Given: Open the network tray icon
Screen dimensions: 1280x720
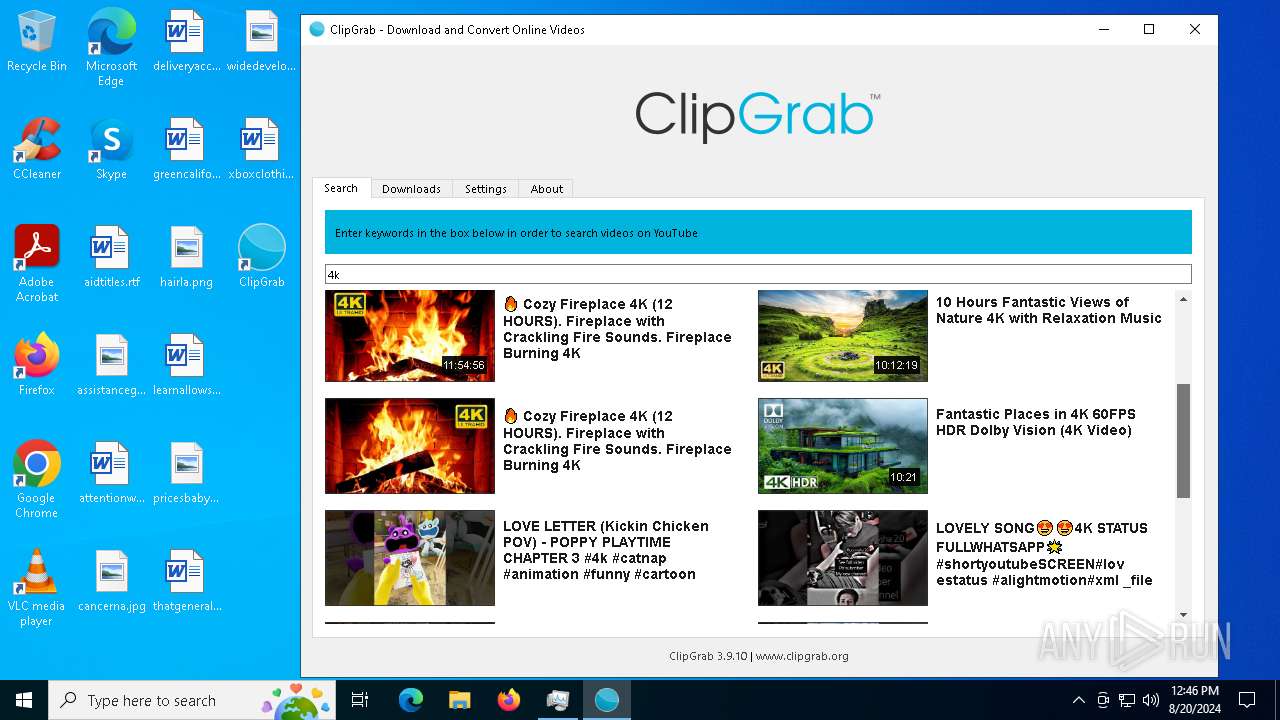Looking at the screenshot, I should [x=1127, y=700].
